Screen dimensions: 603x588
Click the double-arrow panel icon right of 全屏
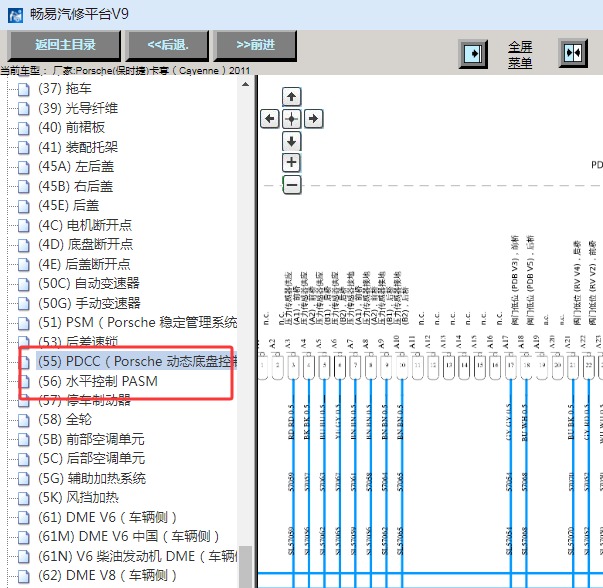click(573, 53)
